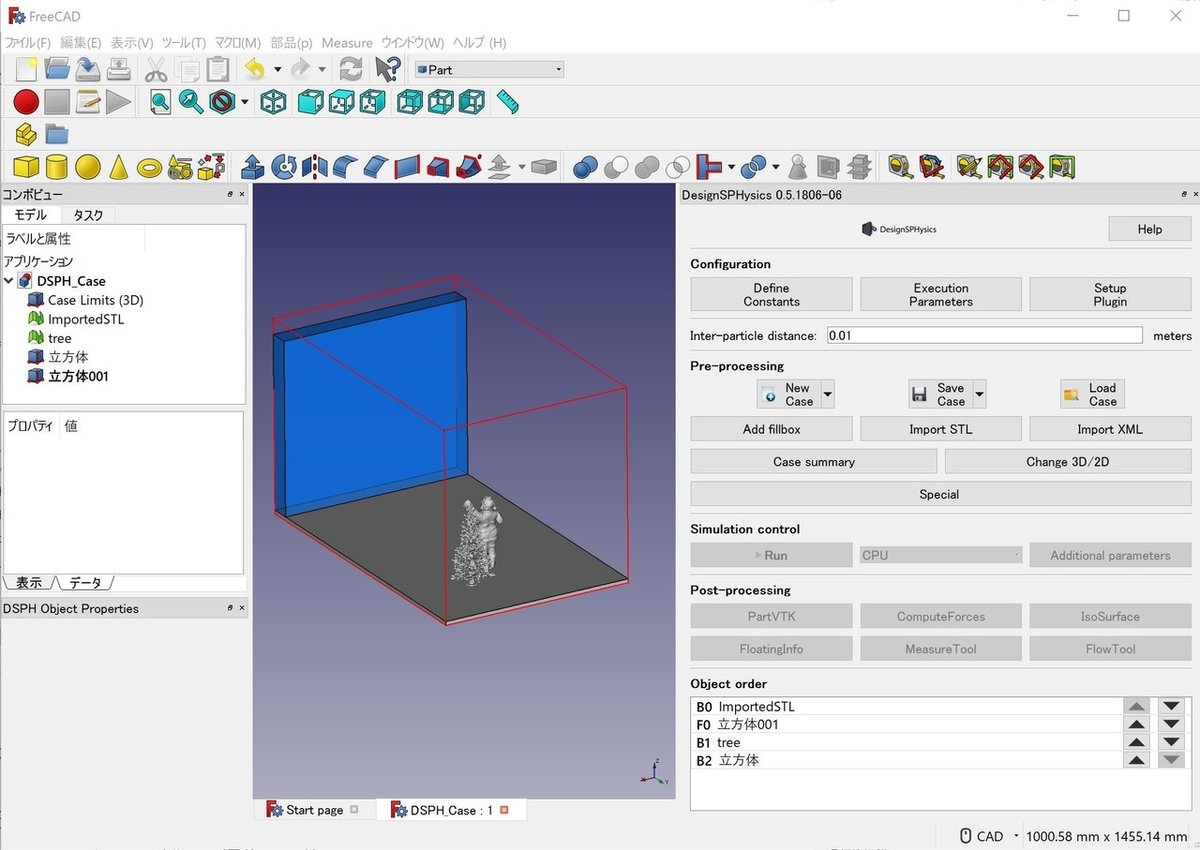Switch to the Start page tab

point(314,810)
